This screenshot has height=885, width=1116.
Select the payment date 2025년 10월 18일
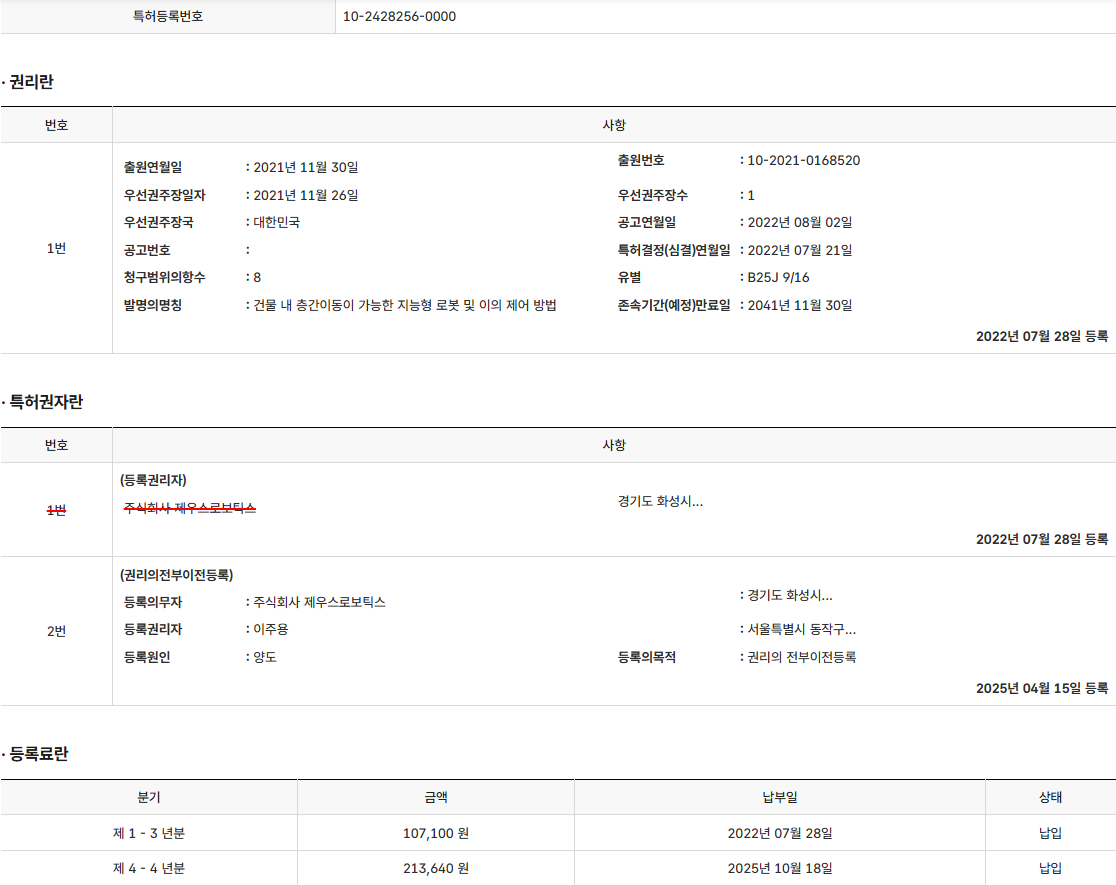[780, 868]
